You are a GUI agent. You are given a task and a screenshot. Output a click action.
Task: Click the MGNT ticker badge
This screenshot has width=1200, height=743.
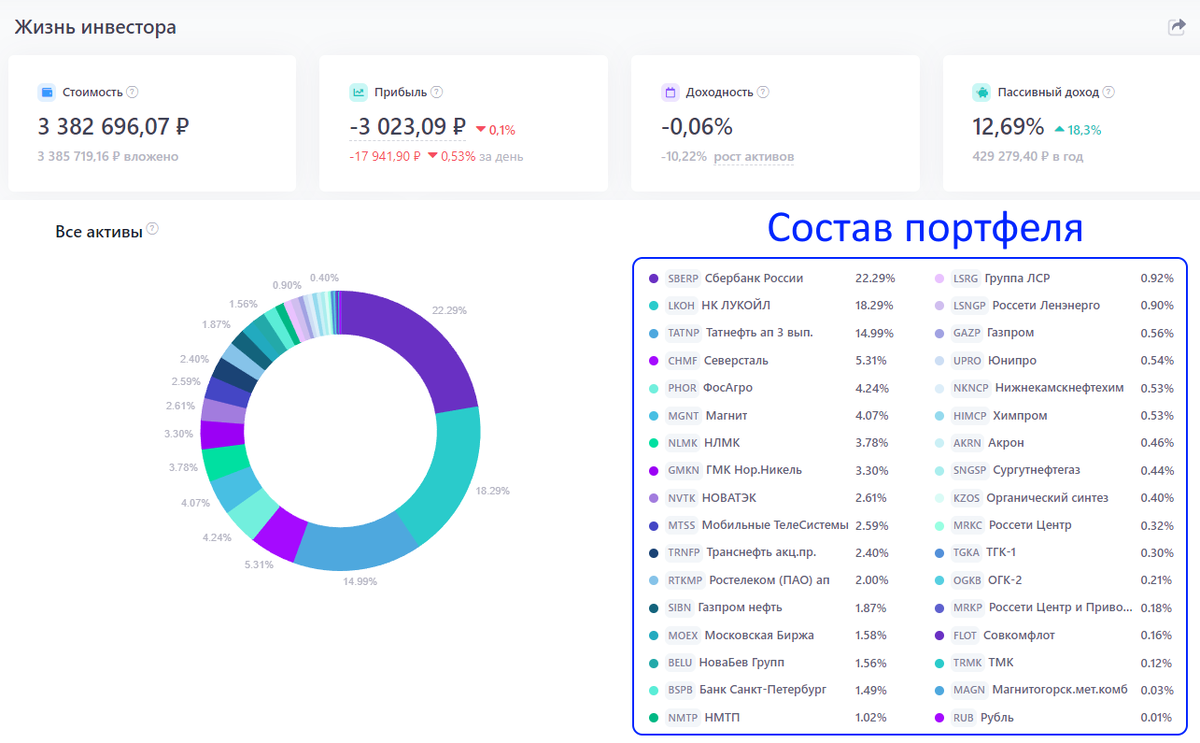point(683,416)
